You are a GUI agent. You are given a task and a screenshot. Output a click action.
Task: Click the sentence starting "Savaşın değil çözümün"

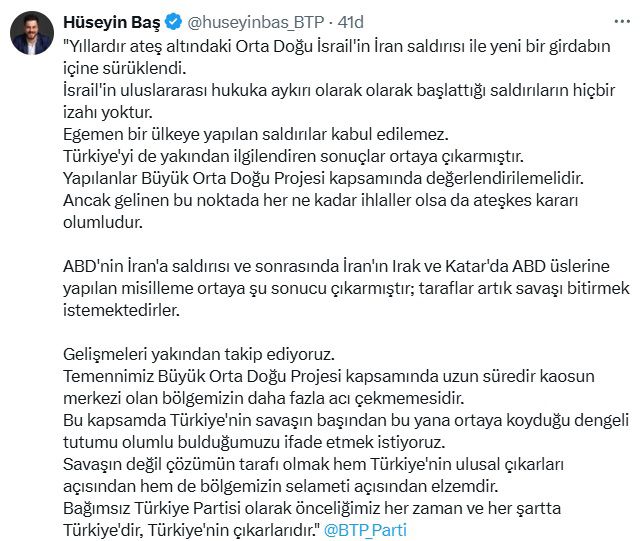click(x=314, y=475)
